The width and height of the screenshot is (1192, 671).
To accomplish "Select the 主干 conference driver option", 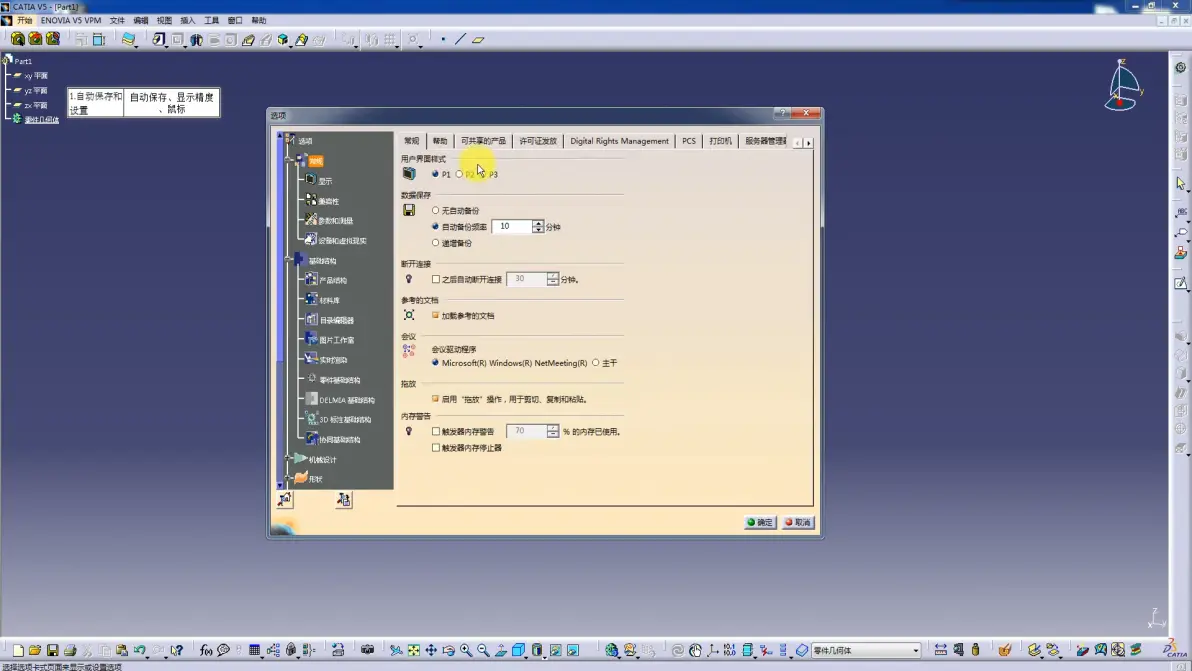I will pyautogui.click(x=595, y=363).
